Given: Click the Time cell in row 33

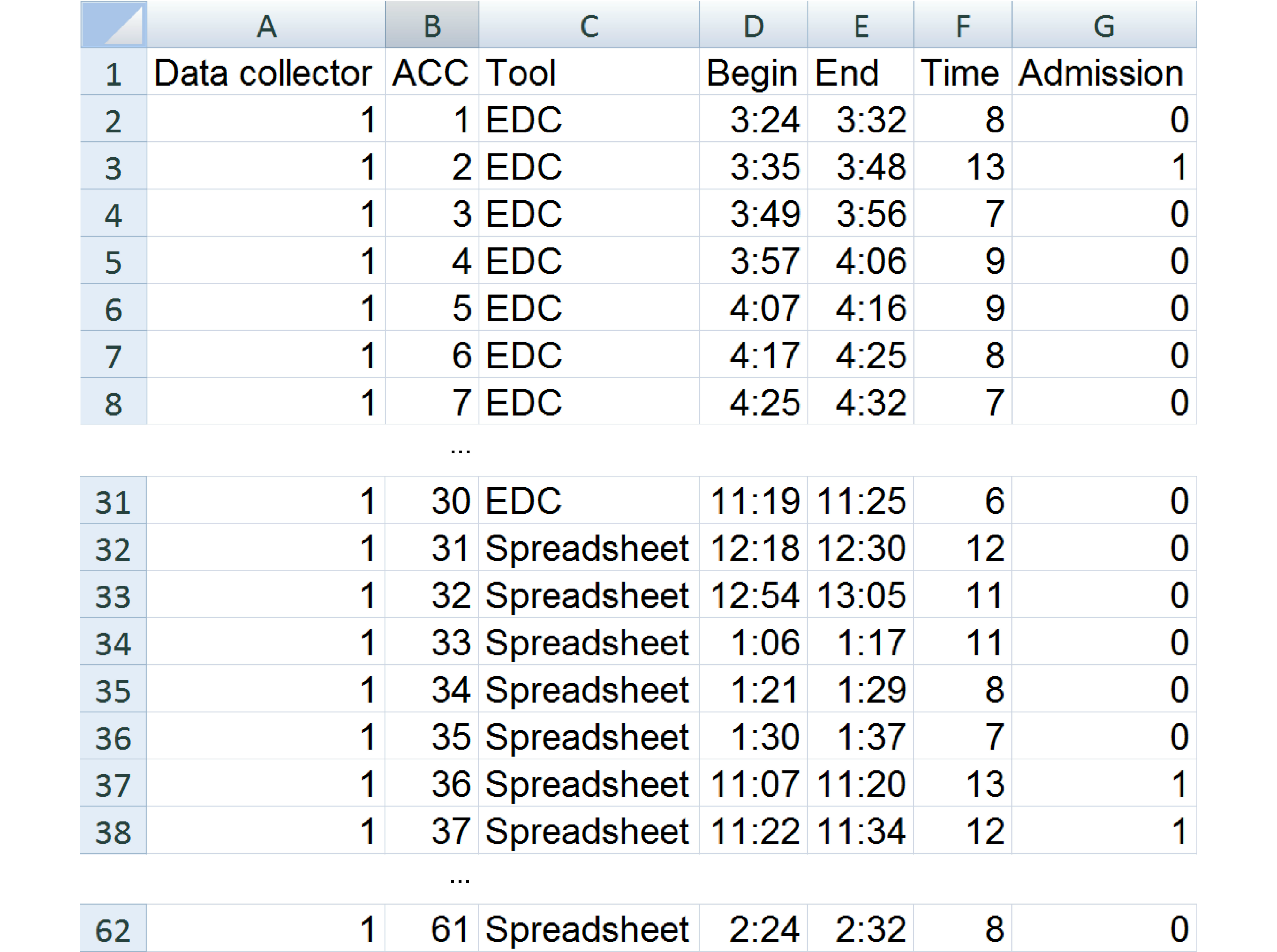Looking at the screenshot, I should [962, 595].
